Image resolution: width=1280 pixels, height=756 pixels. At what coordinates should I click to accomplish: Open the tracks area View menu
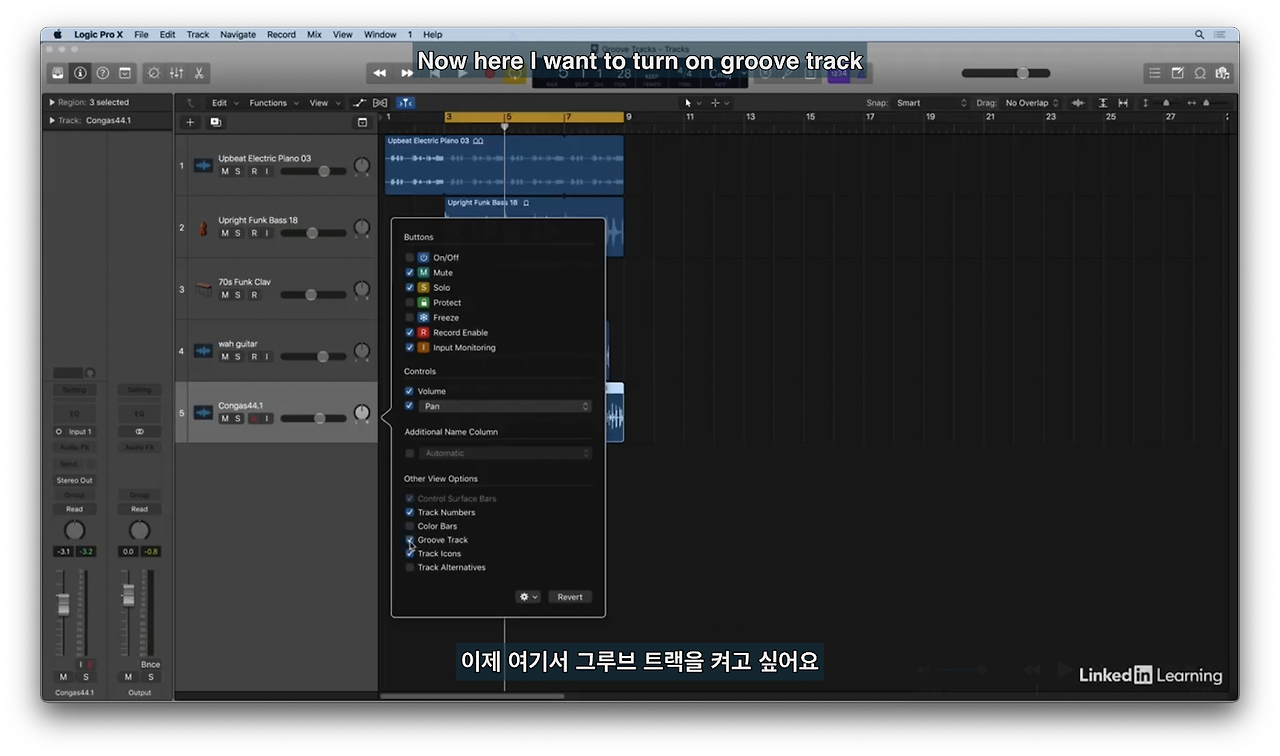click(x=323, y=103)
